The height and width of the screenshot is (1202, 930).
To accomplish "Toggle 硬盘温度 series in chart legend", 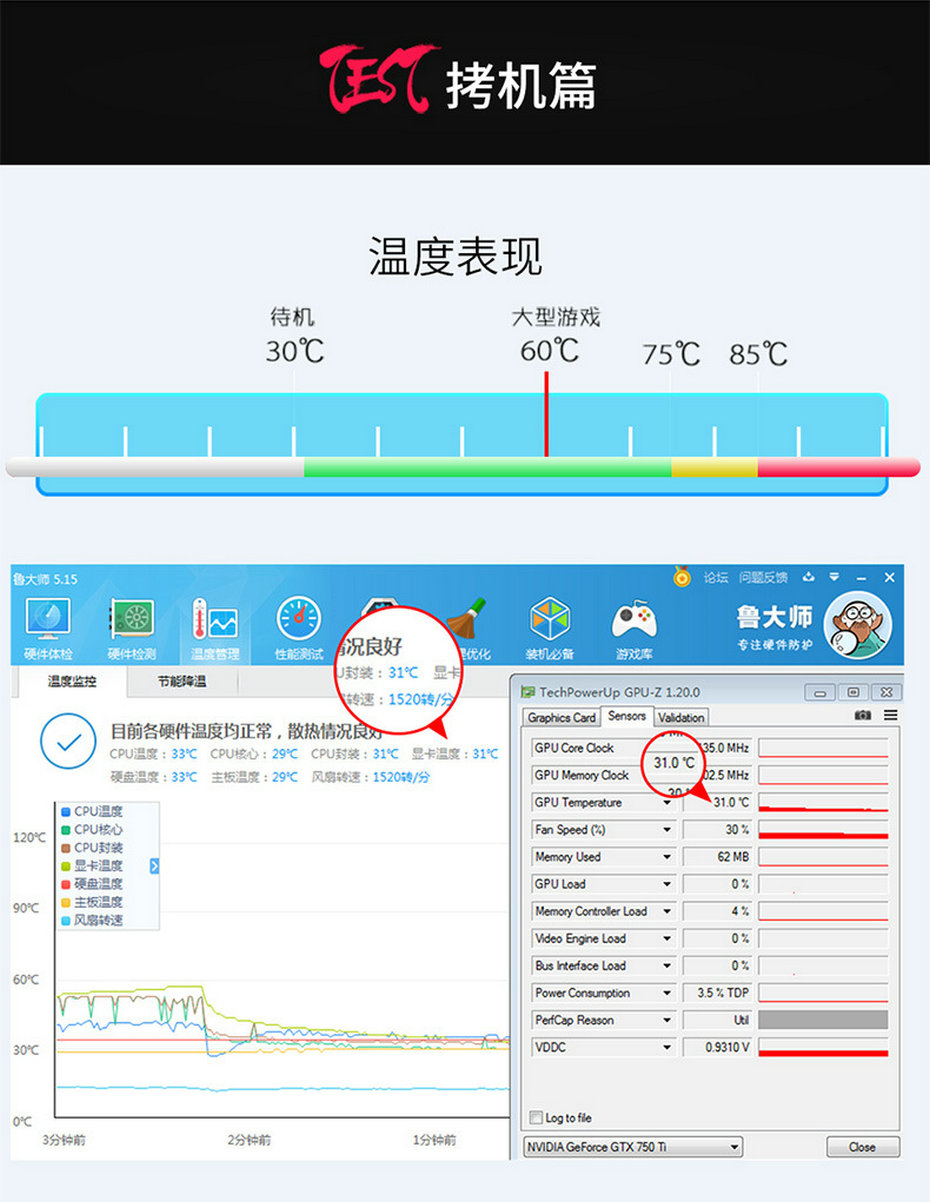I will [91, 884].
